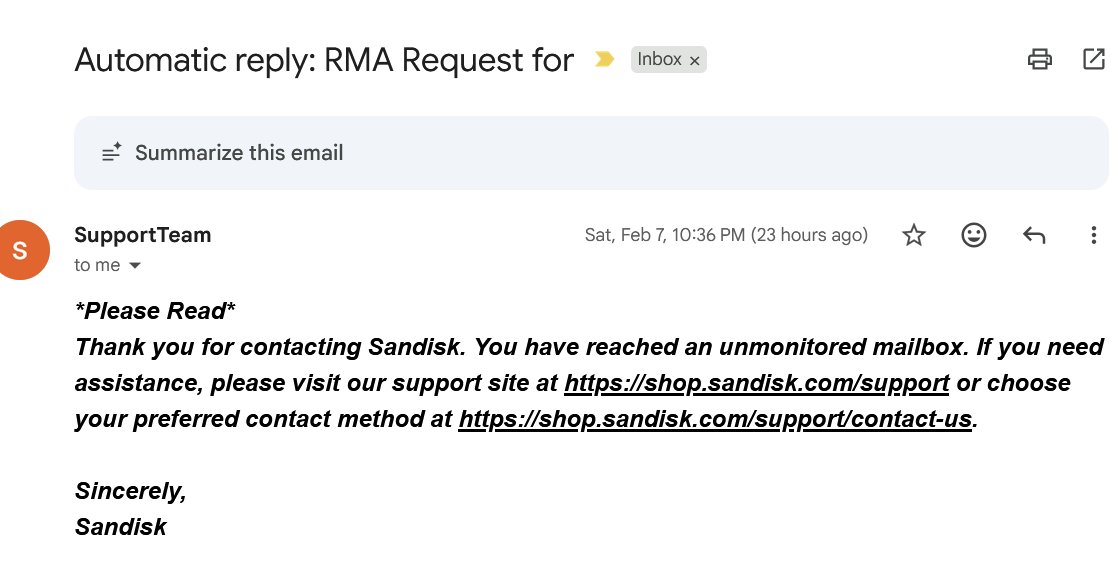This screenshot has height=568, width=1116.
Task: Expand recipient details next to 'to me'
Action: 135,265
